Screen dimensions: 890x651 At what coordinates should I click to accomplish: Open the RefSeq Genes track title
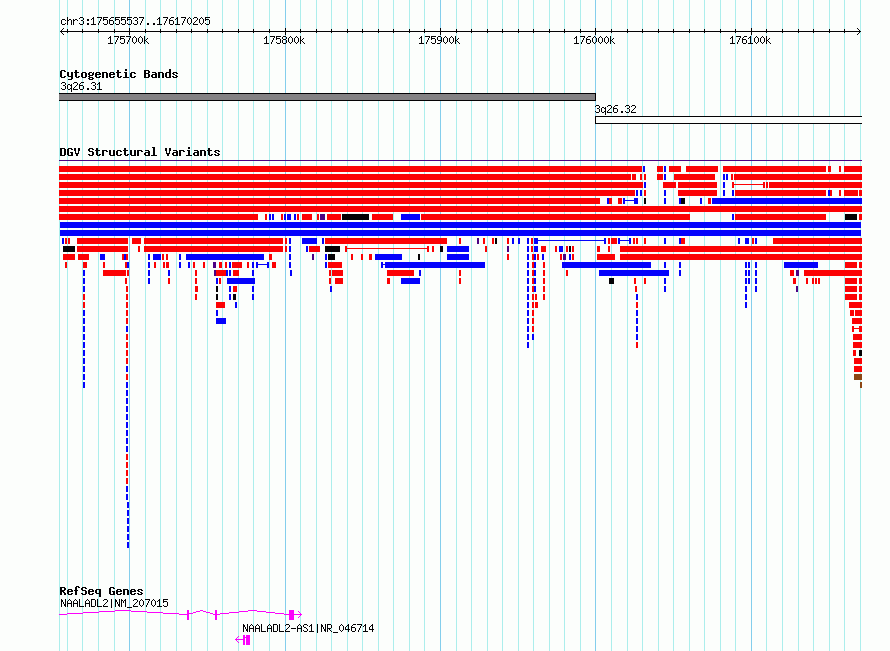[x=101, y=591]
